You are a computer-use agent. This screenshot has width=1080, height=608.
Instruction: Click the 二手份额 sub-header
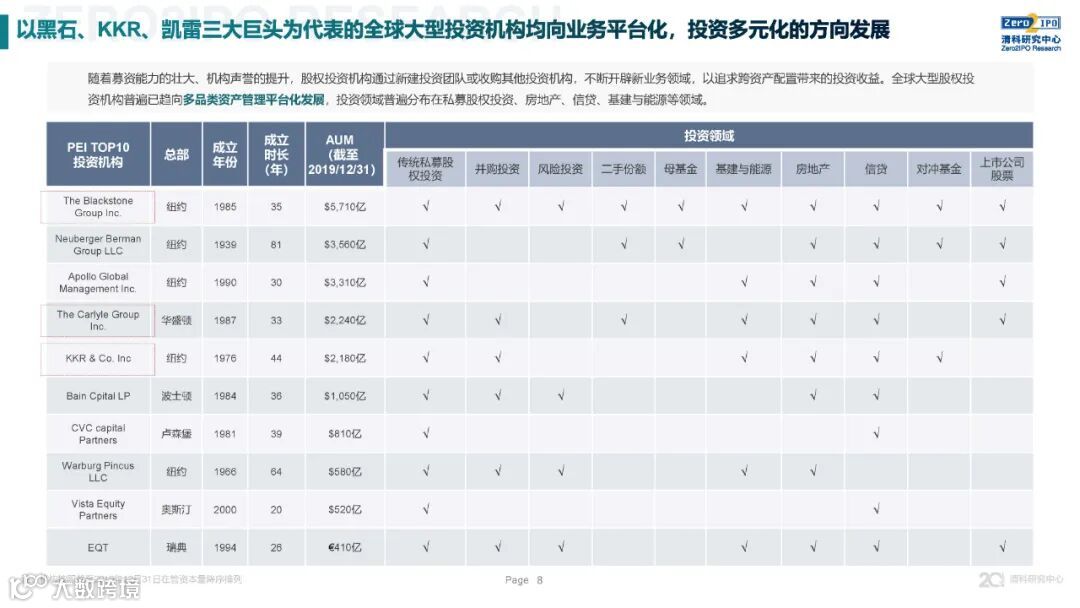pos(623,169)
